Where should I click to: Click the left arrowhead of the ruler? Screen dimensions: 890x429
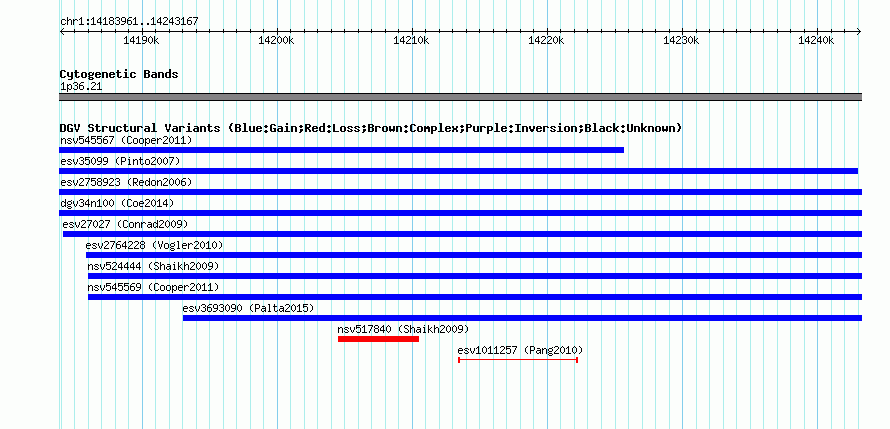(62, 32)
